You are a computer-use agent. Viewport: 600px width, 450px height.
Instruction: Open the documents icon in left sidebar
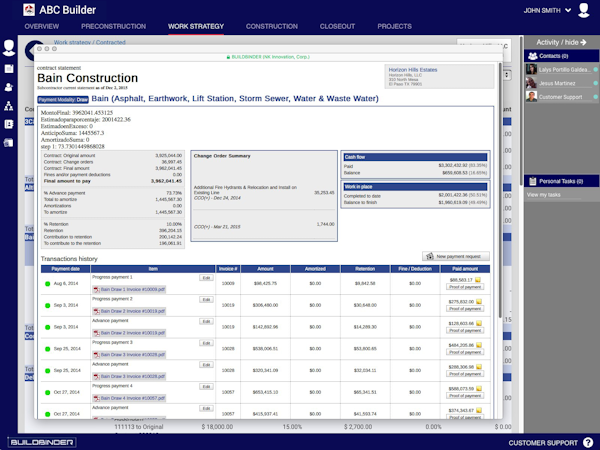(9, 69)
